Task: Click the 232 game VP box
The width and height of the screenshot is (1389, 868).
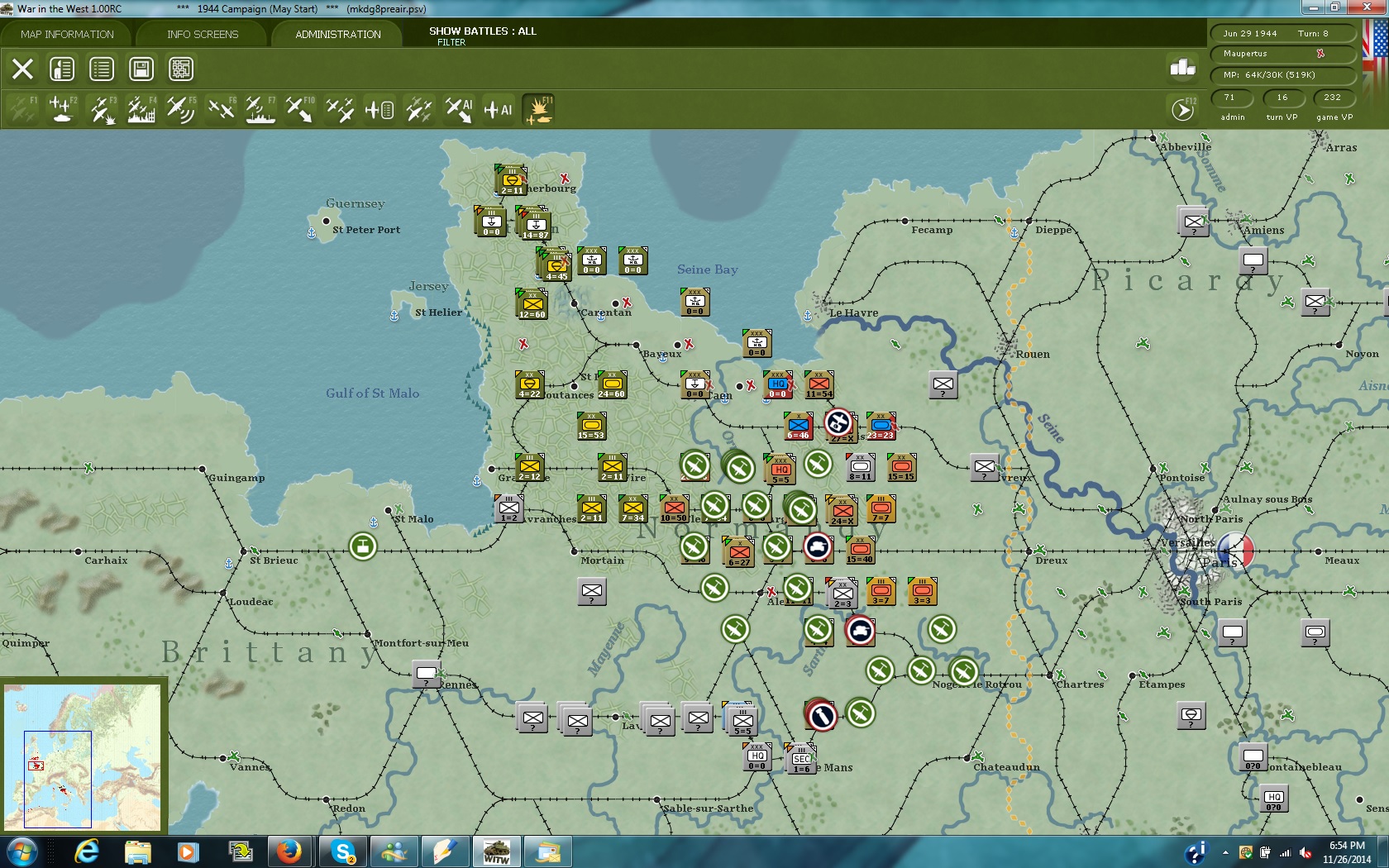Action: 1333,98
